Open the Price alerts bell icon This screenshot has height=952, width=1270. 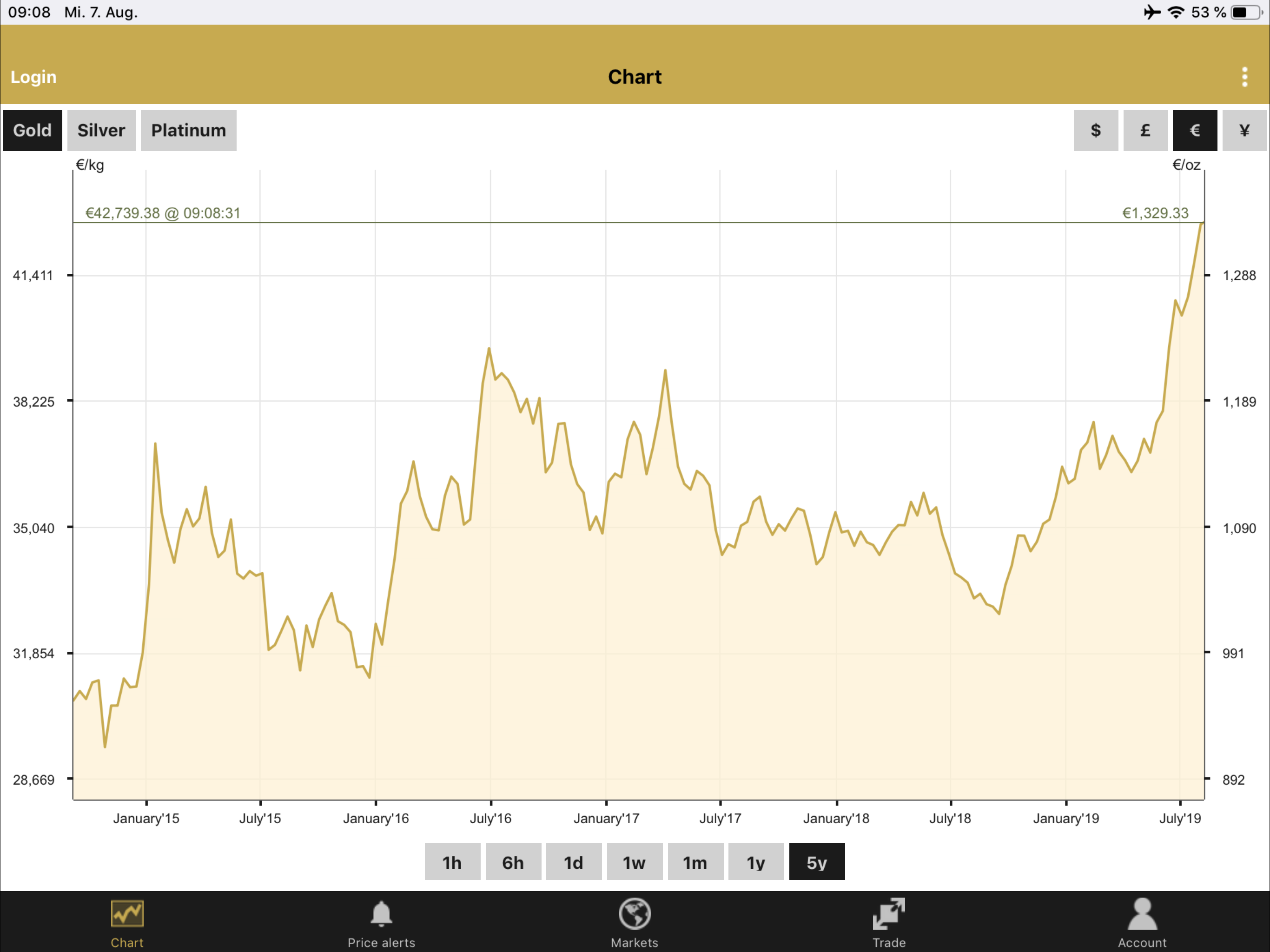click(x=381, y=914)
